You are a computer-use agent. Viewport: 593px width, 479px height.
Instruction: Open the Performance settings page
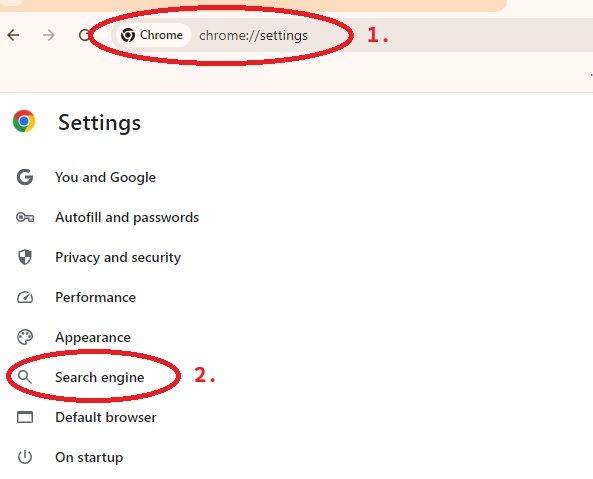[x=95, y=297]
